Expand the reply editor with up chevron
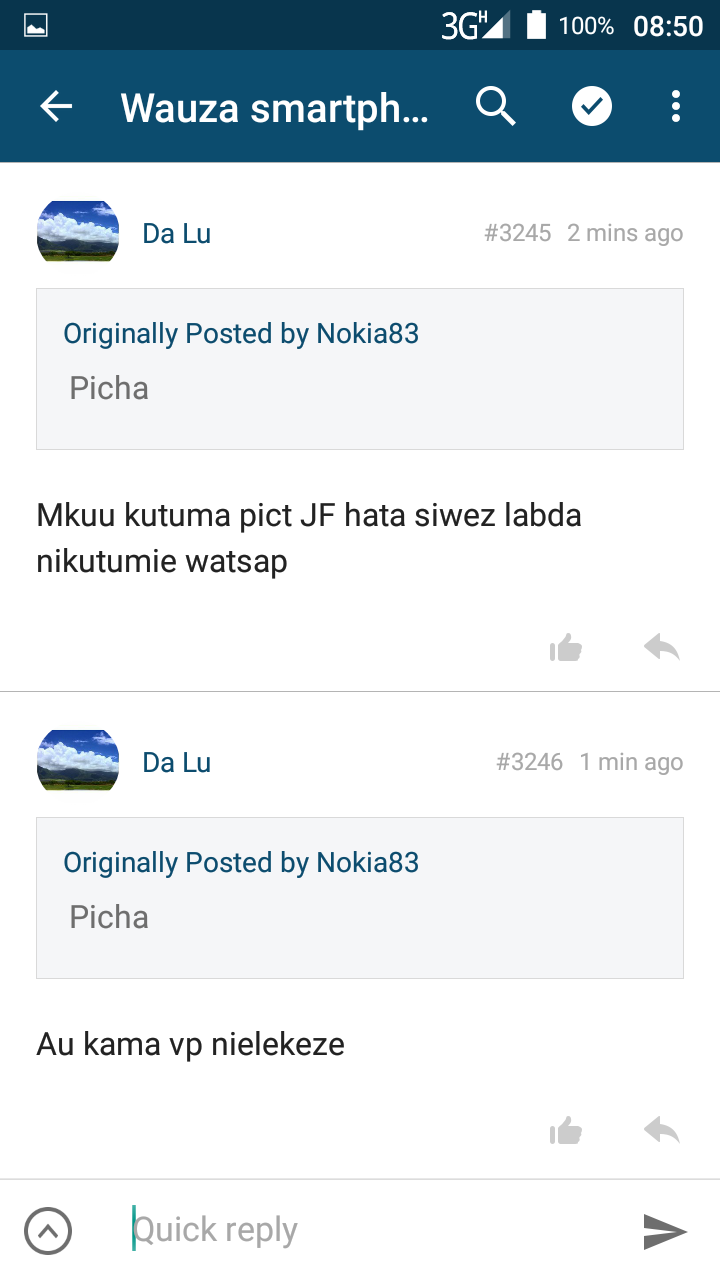 coord(48,1231)
